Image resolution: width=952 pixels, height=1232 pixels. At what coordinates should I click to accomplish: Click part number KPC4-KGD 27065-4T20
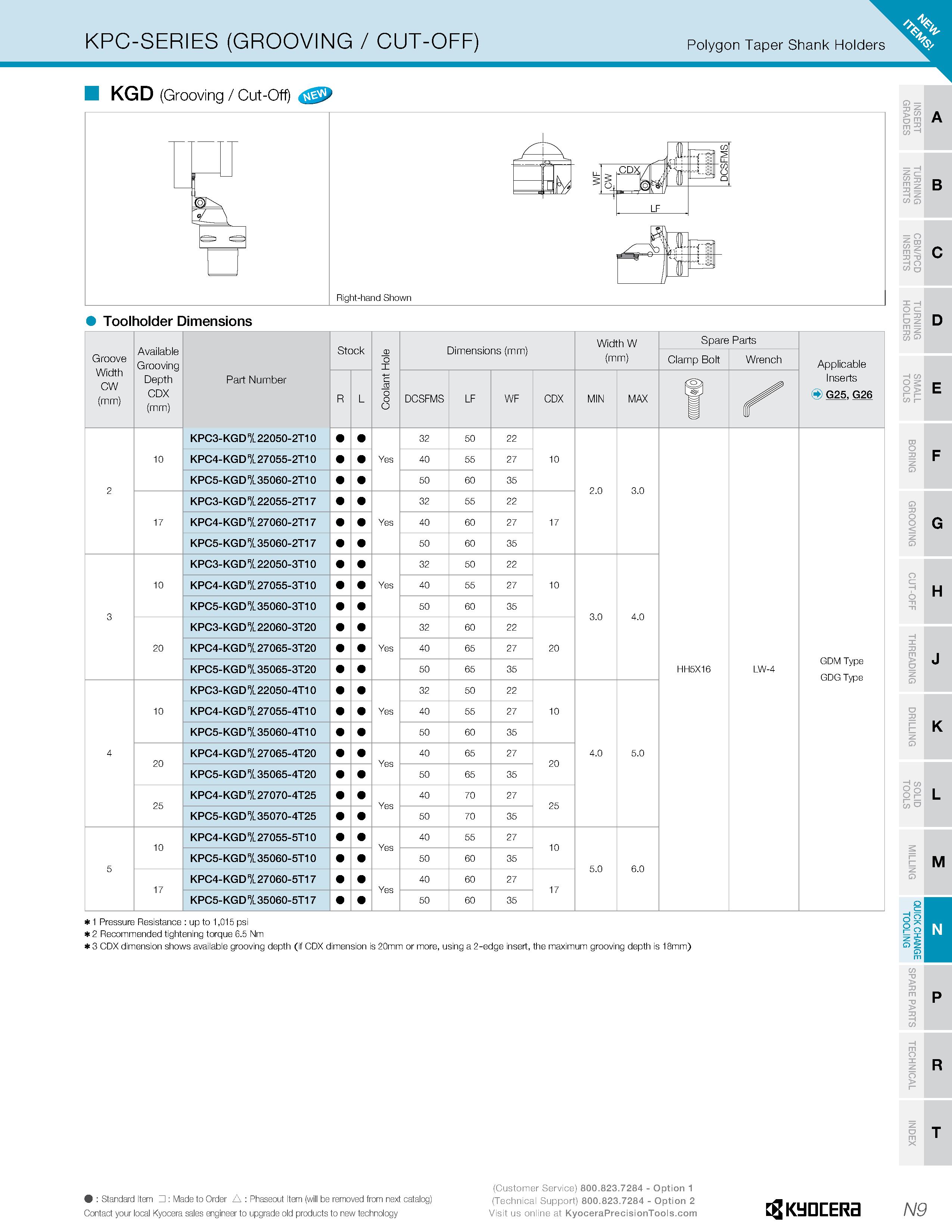(x=253, y=753)
